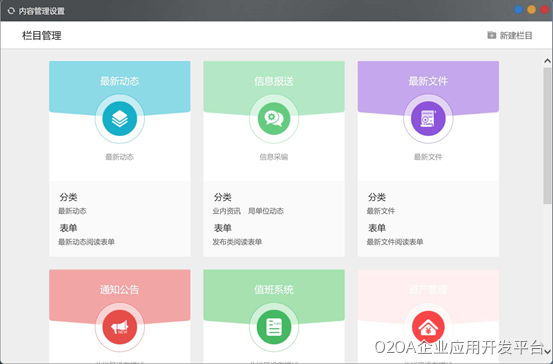Click the gray 最新文件 description under the icon
The image size is (553, 364).
pos(428,157)
